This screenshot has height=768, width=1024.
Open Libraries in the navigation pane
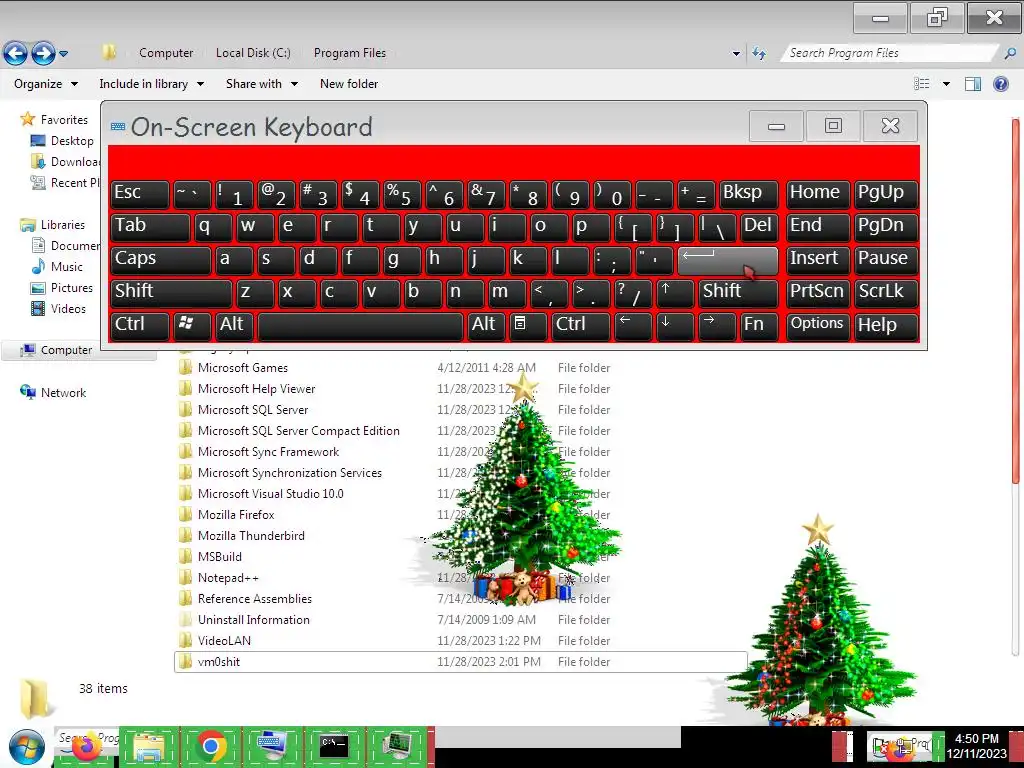click(x=63, y=225)
